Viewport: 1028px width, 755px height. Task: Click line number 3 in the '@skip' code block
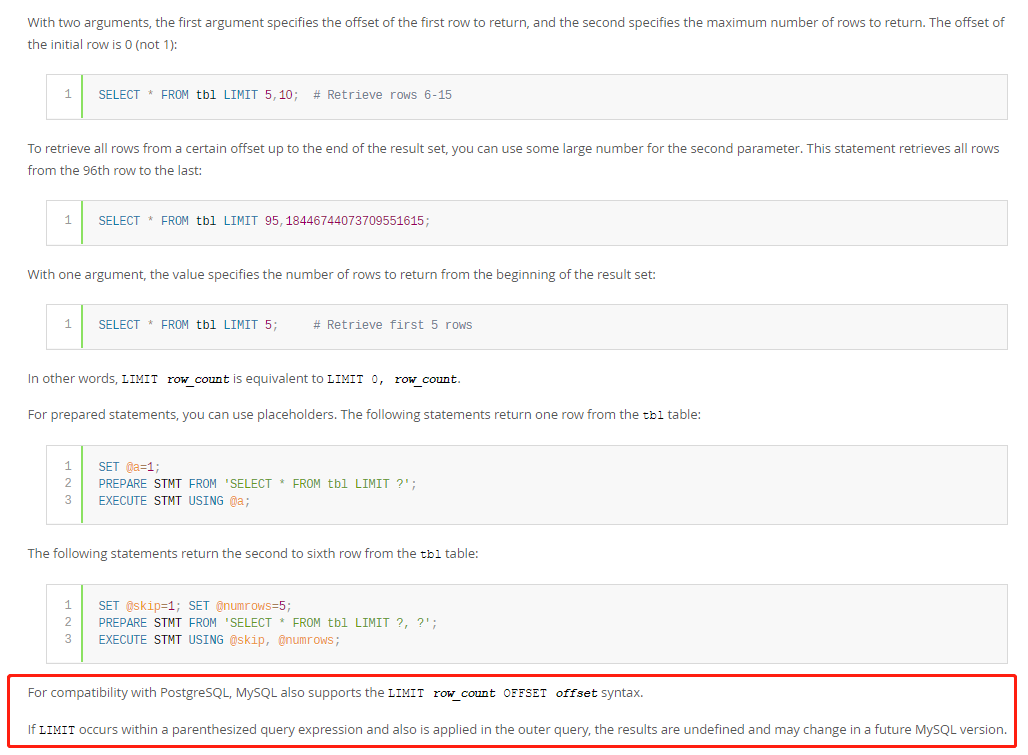pos(68,639)
